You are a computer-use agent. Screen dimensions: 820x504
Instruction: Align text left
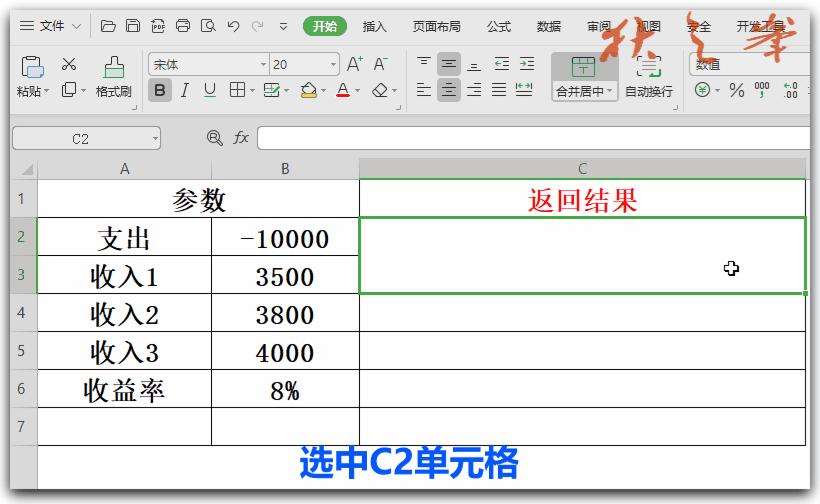(424, 90)
